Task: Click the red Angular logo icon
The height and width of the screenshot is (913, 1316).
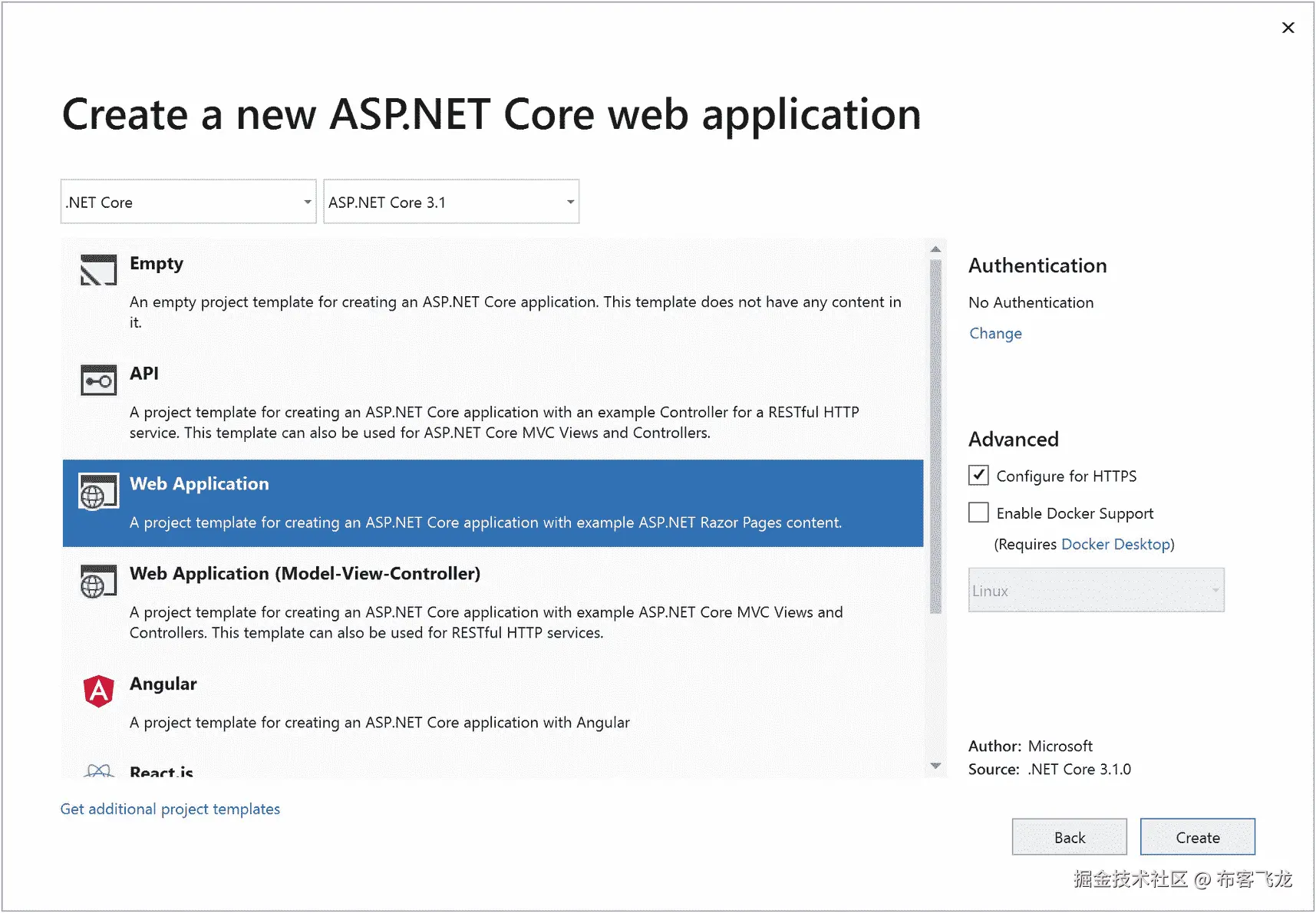Action: click(x=98, y=691)
